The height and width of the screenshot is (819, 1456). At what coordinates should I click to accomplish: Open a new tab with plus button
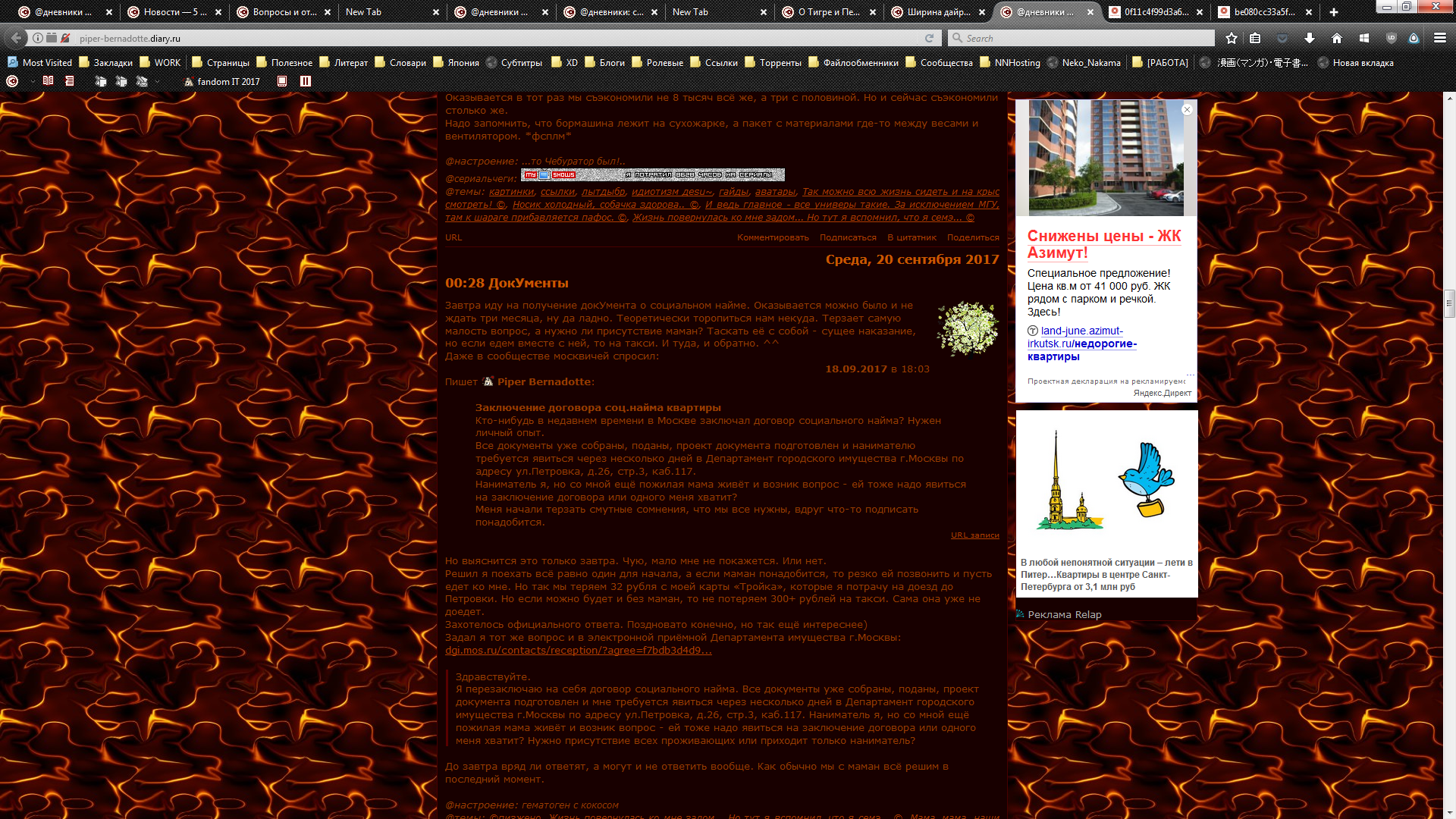click(x=1334, y=12)
